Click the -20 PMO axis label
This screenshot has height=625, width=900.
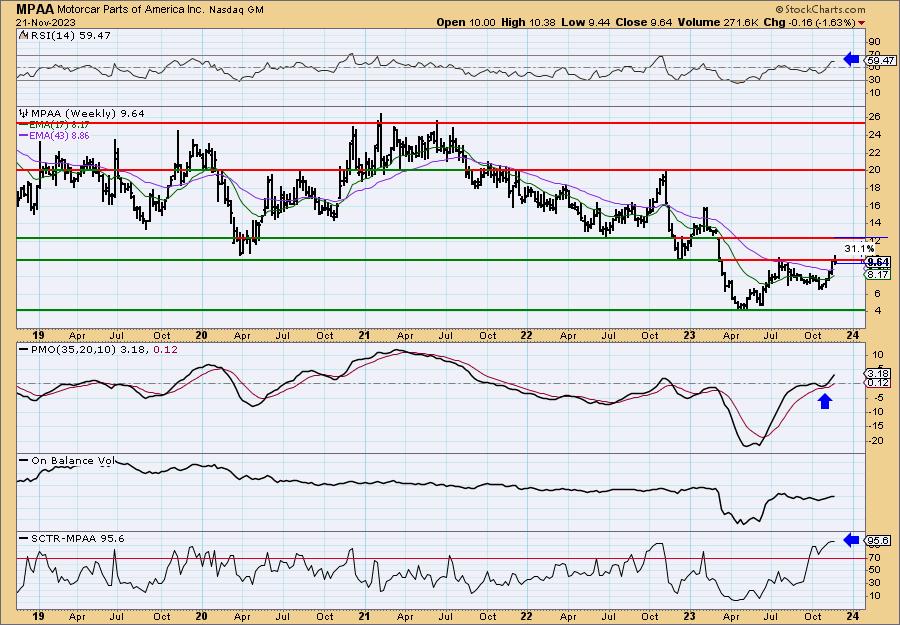click(x=876, y=441)
